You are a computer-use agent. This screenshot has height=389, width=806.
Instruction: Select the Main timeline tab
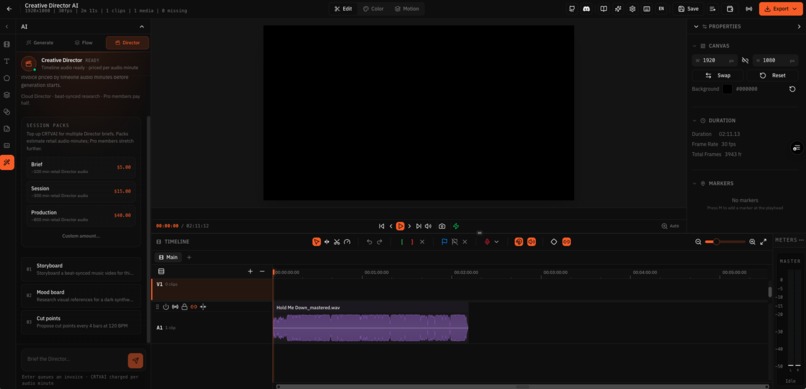pos(168,257)
